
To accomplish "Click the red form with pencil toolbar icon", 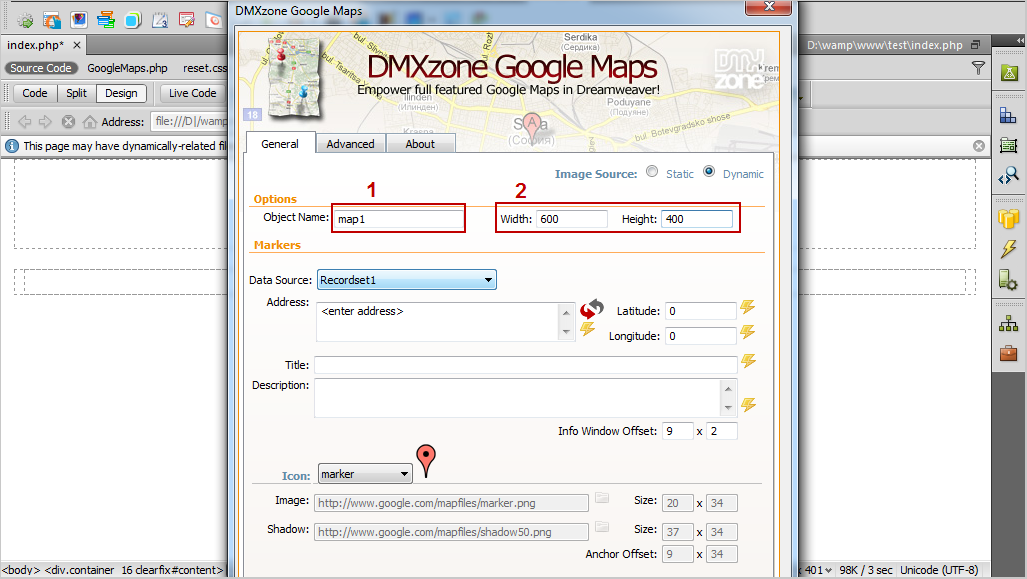I will (187, 20).
